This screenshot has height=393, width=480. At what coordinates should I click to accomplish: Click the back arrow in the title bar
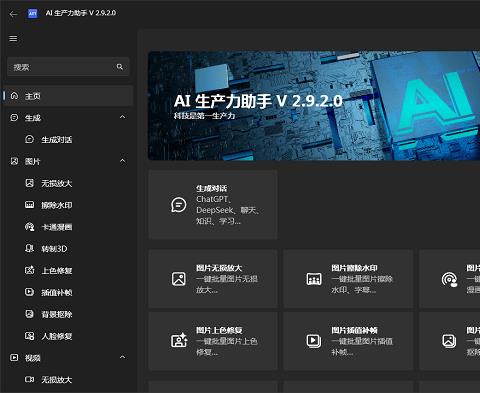13,14
